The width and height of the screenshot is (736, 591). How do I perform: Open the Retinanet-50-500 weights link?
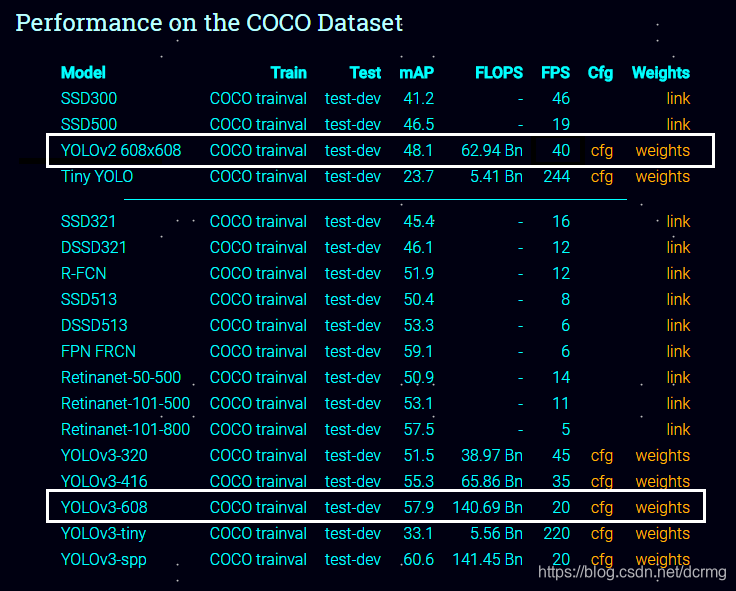pos(678,377)
